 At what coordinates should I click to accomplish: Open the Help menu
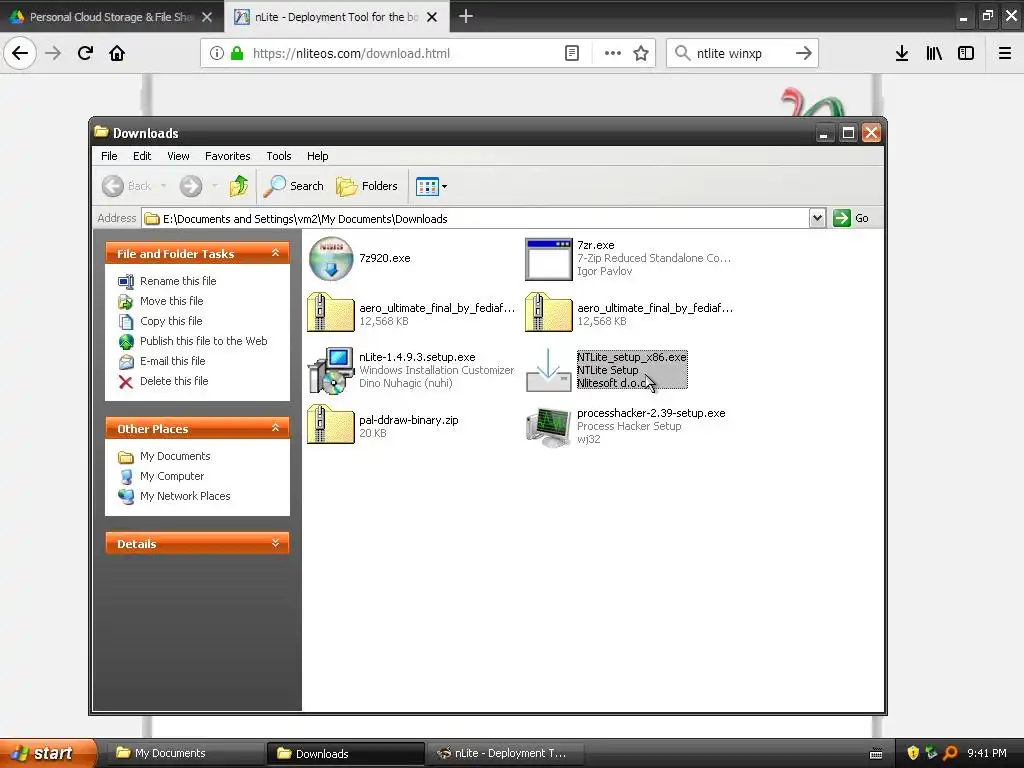[x=317, y=156]
